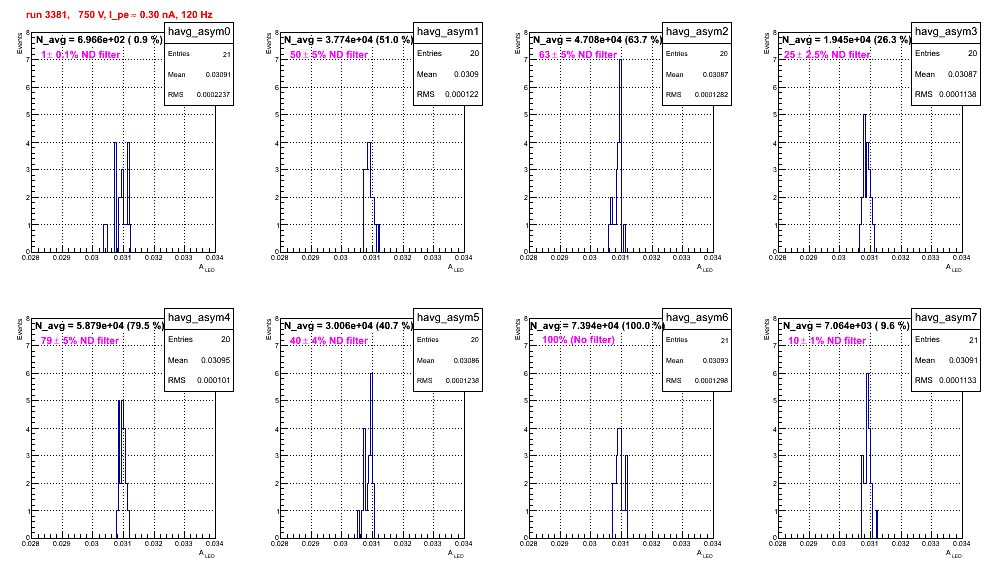Viewport: 996px width, 572px height.
Task: Click the 50± 5% ND filter label
Action: (x=329, y=55)
